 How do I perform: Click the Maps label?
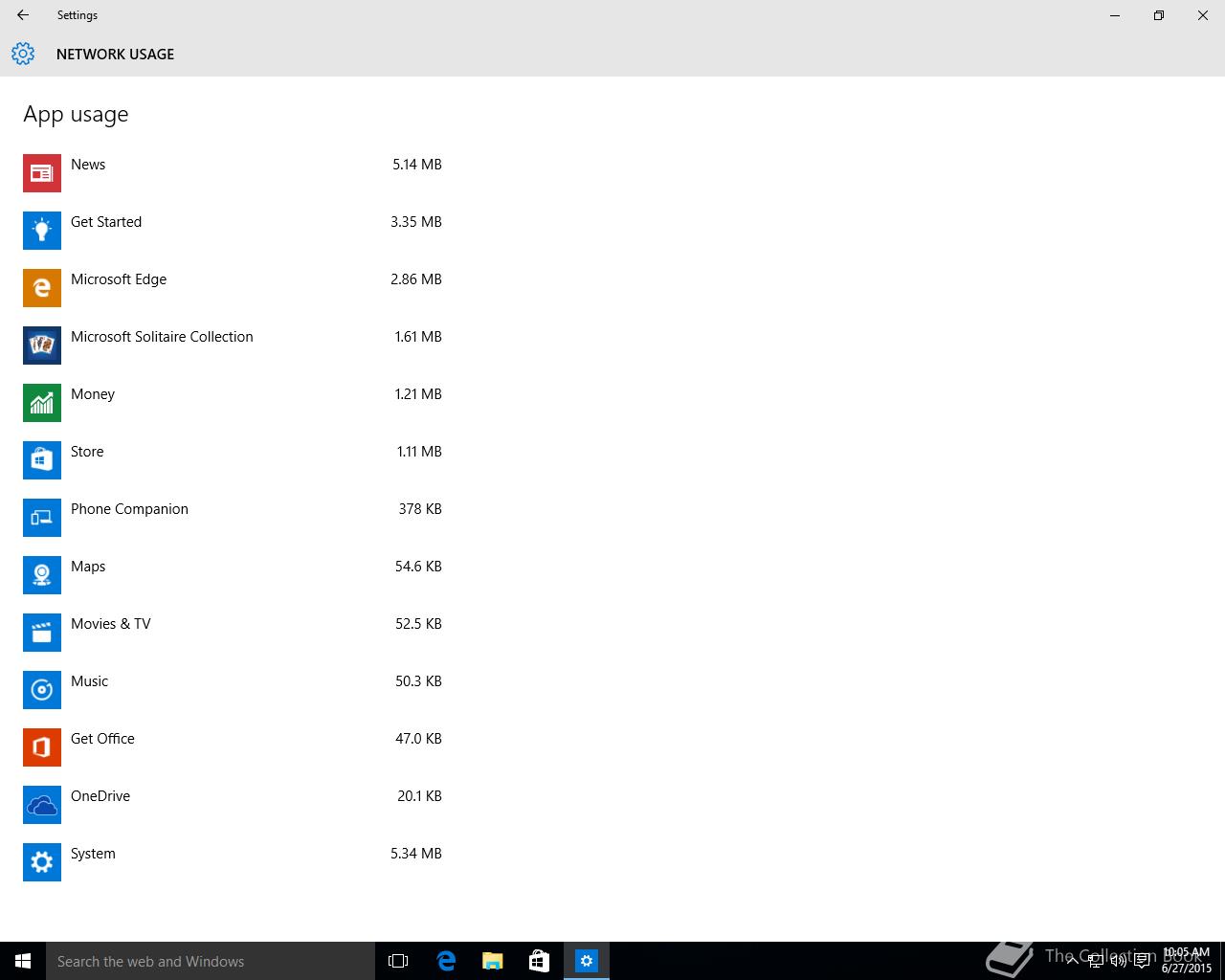(88, 567)
